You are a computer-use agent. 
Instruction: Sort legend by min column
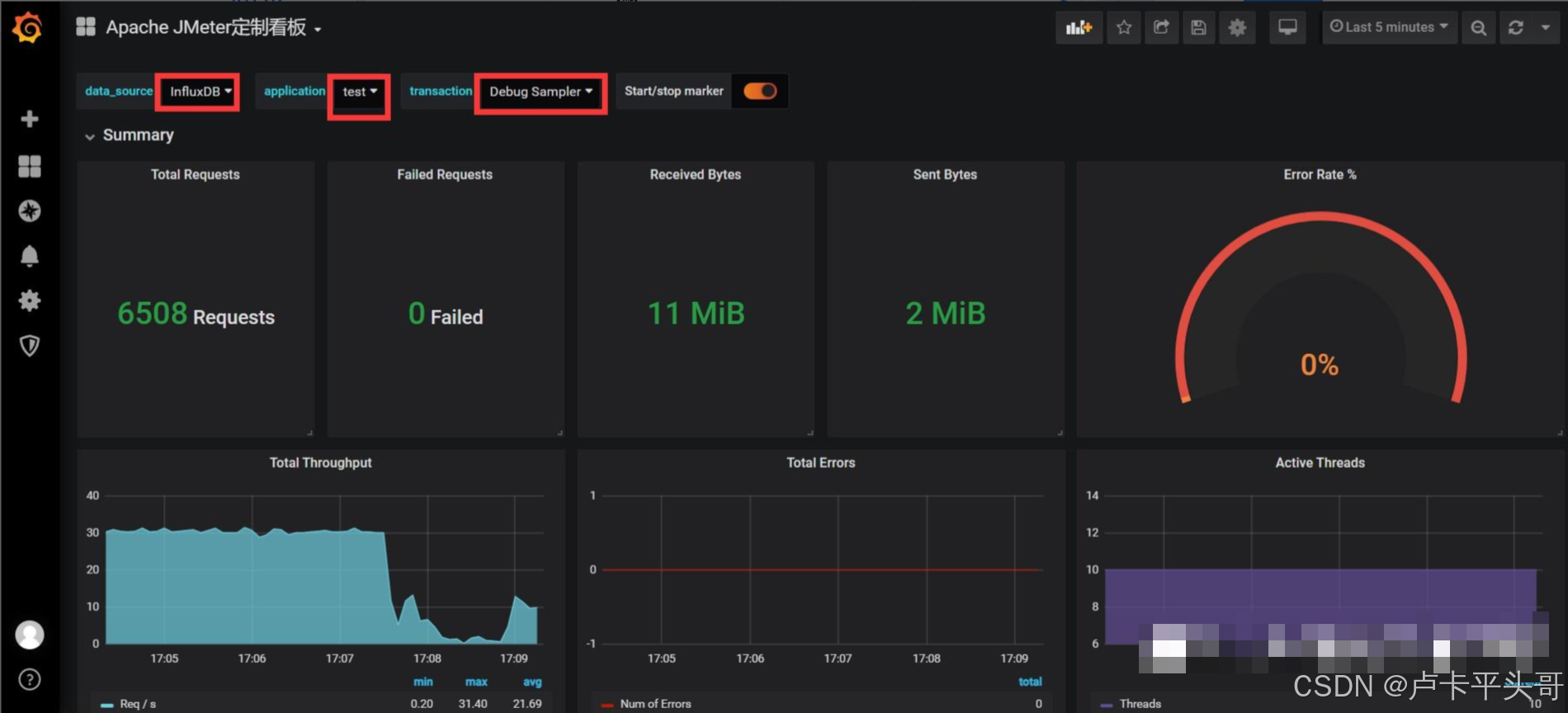click(x=423, y=682)
